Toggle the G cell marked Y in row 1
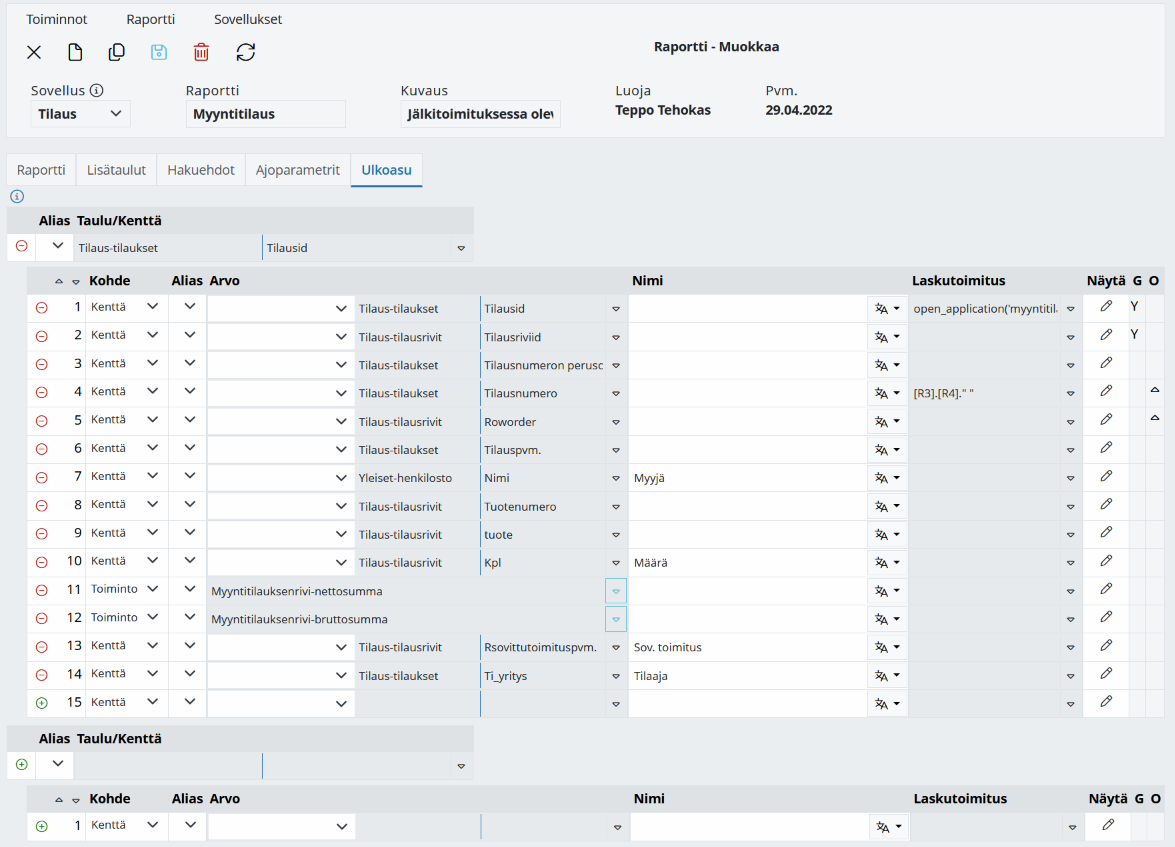Image resolution: width=1175 pixels, height=847 pixels. pyautogui.click(x=1136, y=307)
